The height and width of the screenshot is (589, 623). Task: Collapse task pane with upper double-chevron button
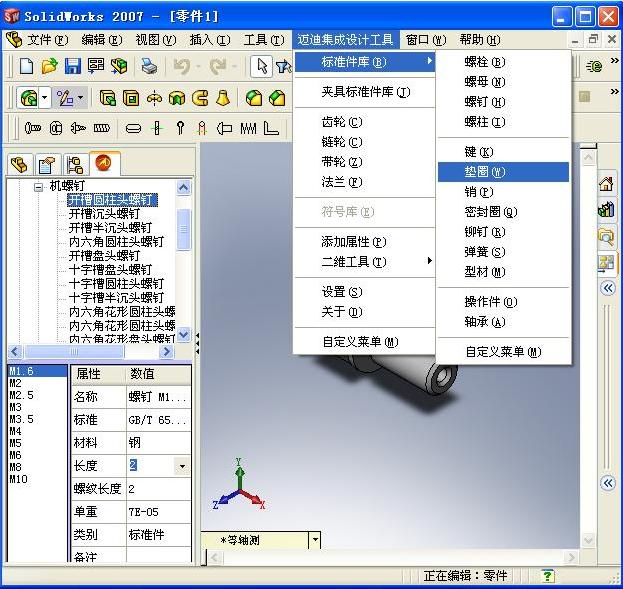pyautogui.click(x=608, y=288)
